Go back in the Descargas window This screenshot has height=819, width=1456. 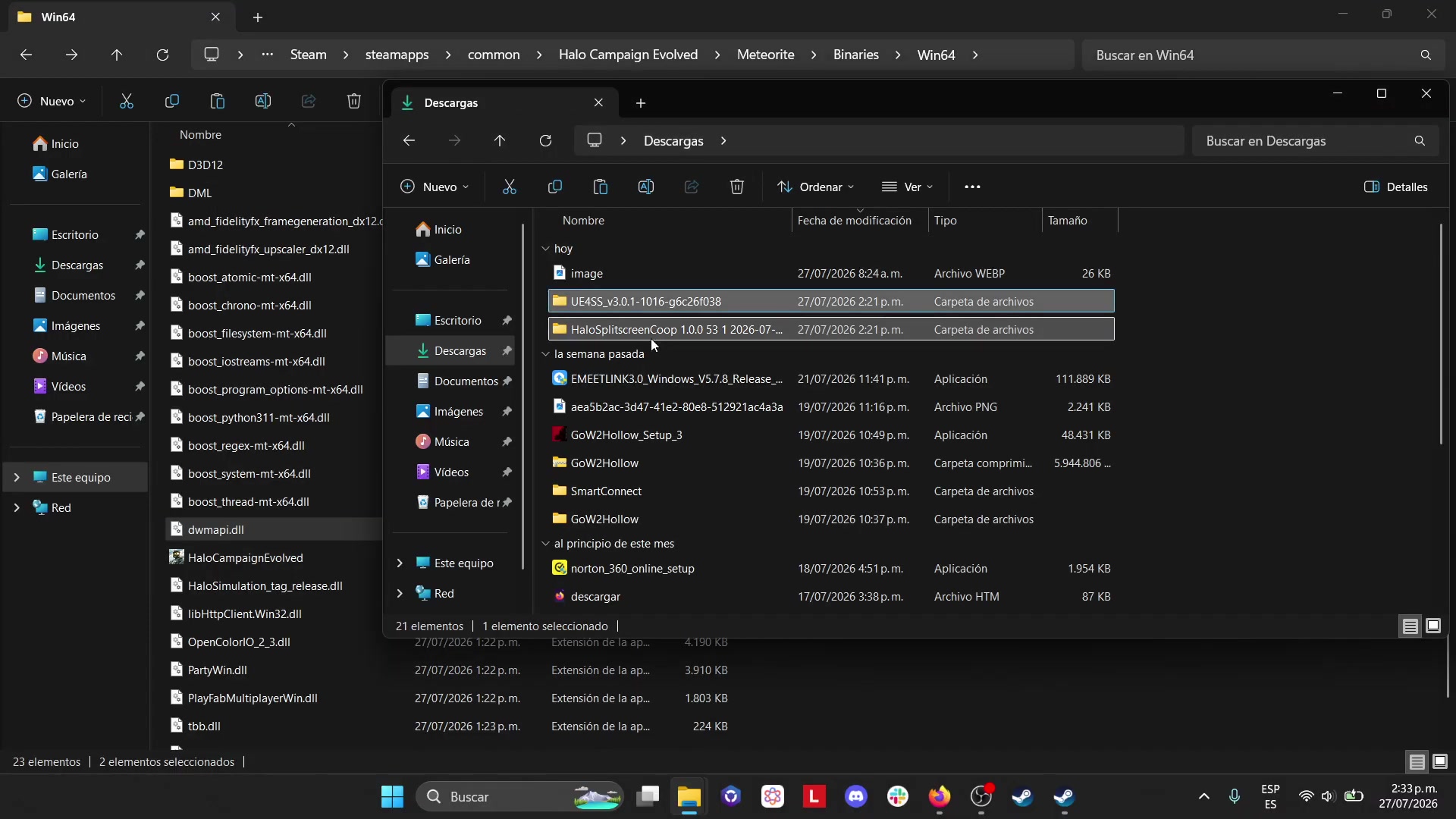409,141
